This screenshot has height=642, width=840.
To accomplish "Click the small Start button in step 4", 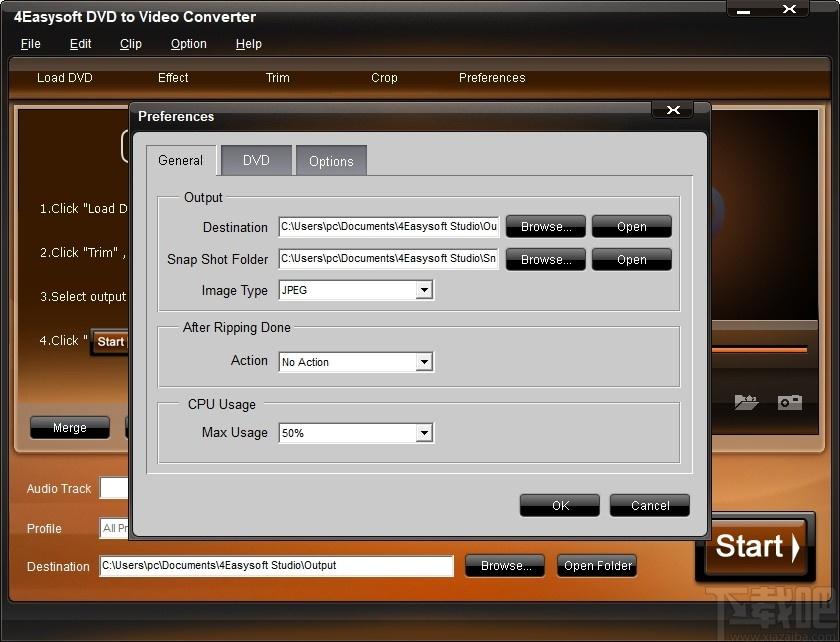I will pyautogui.click(x=110, y=341).
